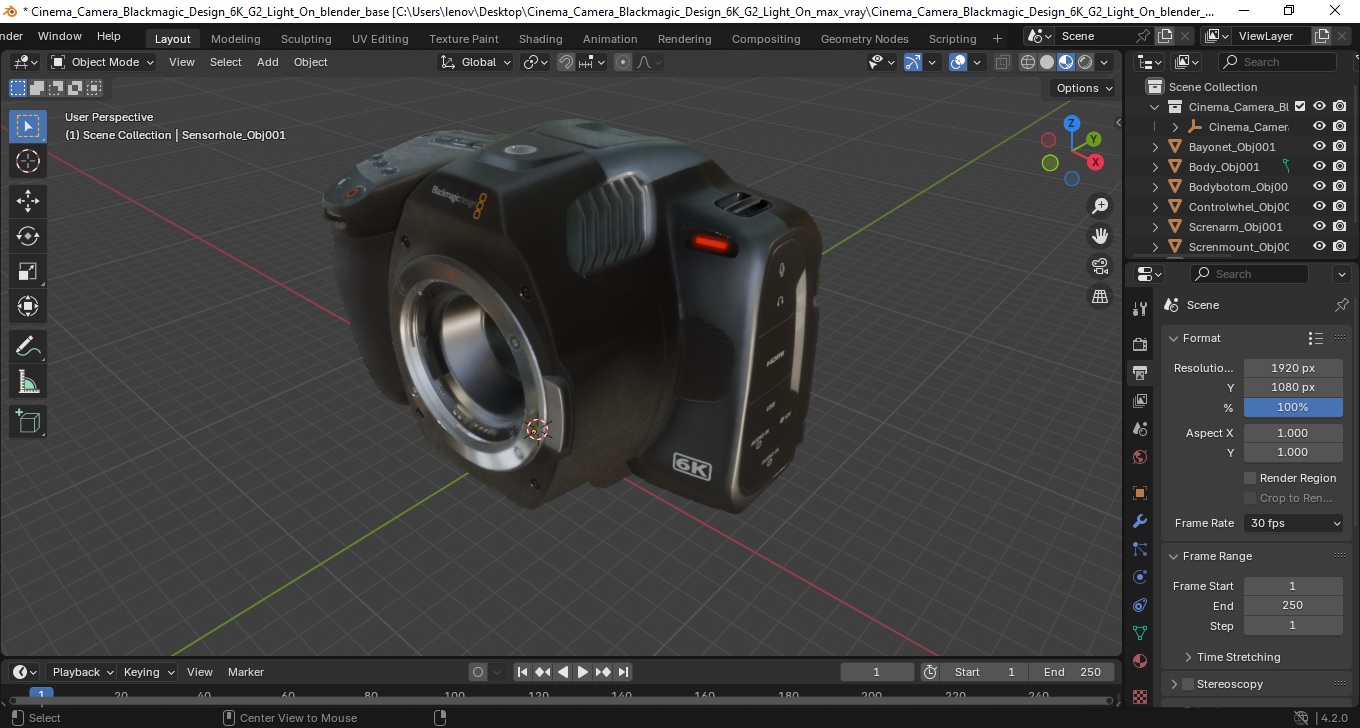Toggle X-ray mode in viewport header

pos(1002,62)
